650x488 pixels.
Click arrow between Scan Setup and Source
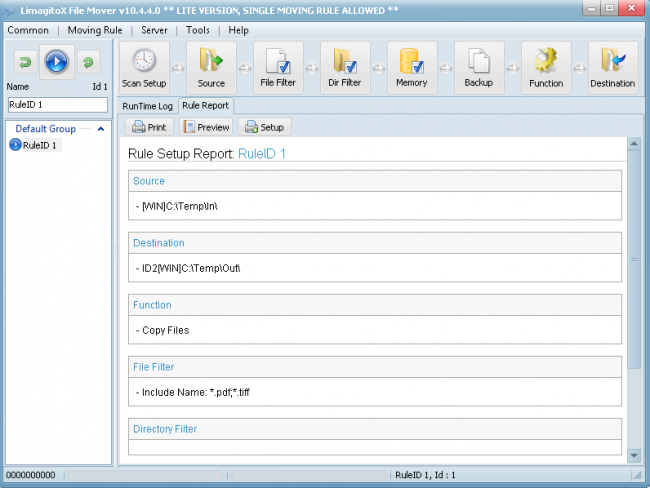pos(178,68)
